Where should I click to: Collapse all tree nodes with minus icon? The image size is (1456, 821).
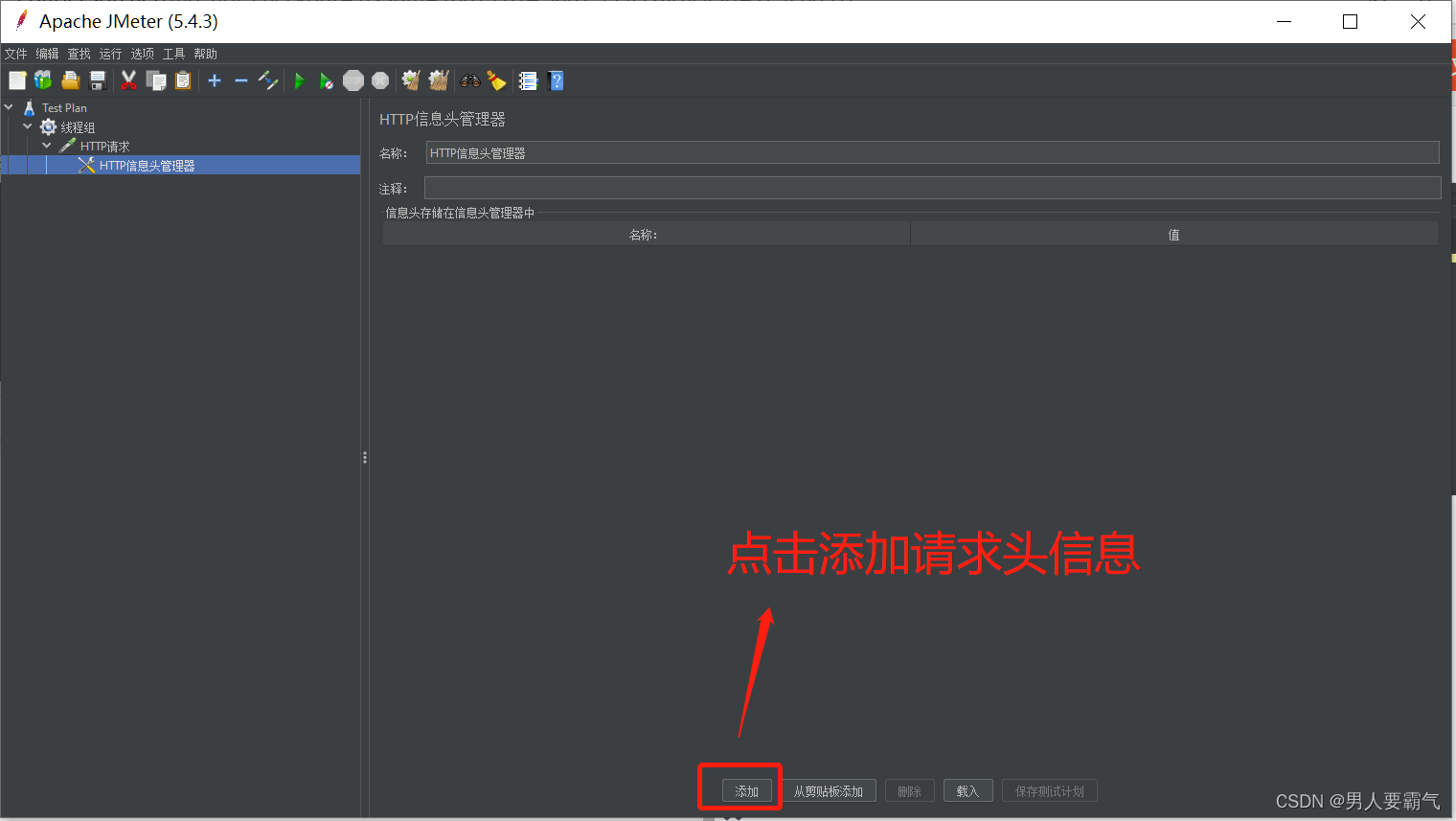point(241,80)
